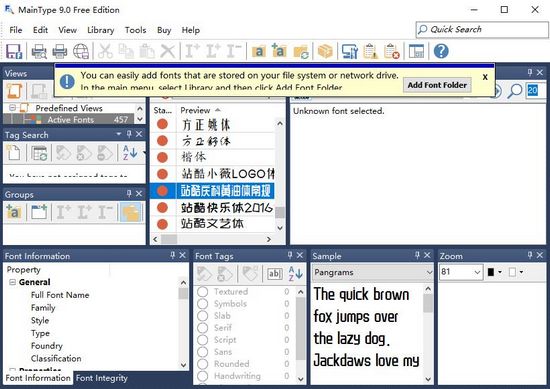
Task: Click the Install font icon in the toolbar
Action: 192,51
